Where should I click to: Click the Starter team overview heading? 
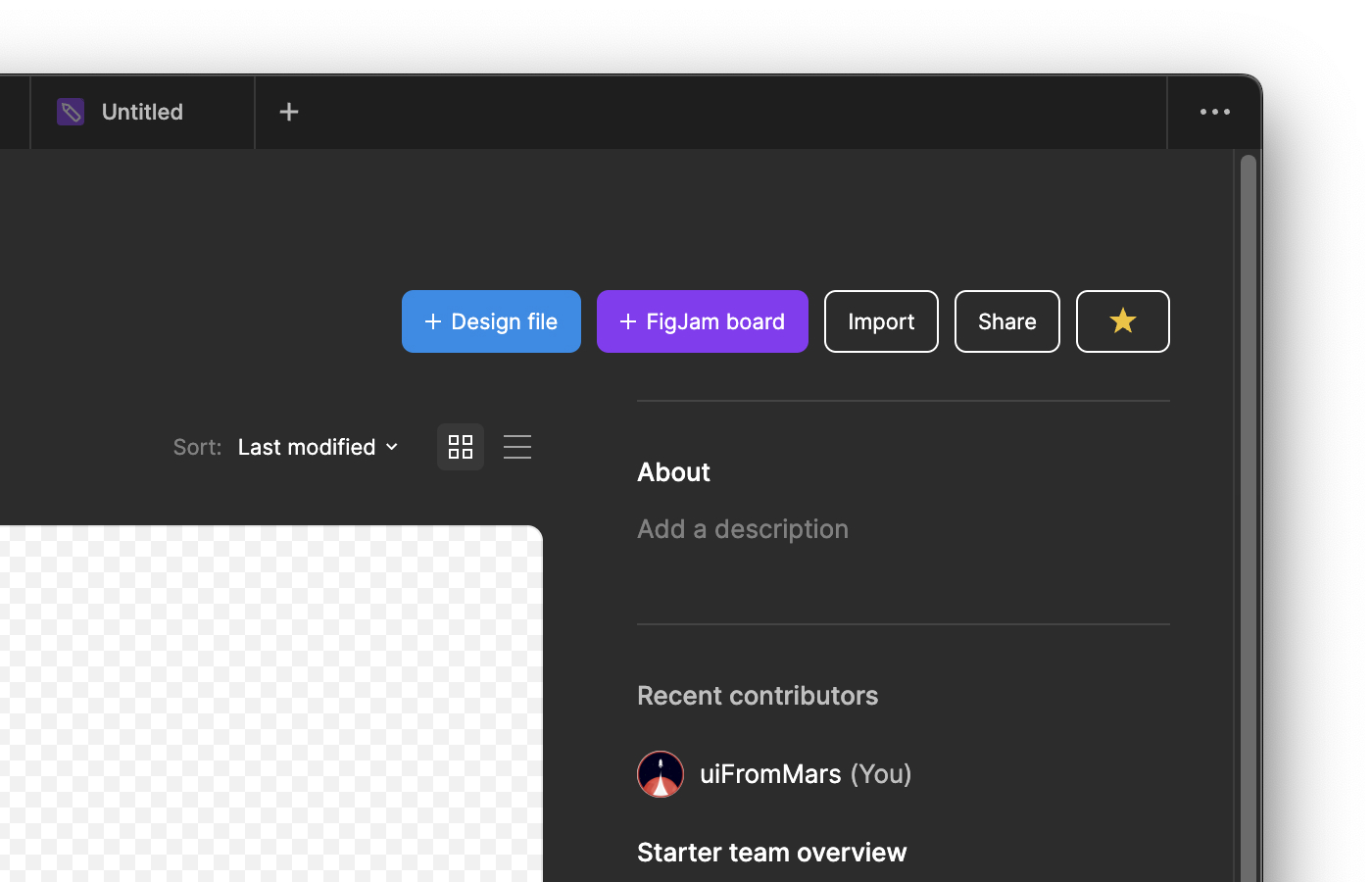[772, 853]
